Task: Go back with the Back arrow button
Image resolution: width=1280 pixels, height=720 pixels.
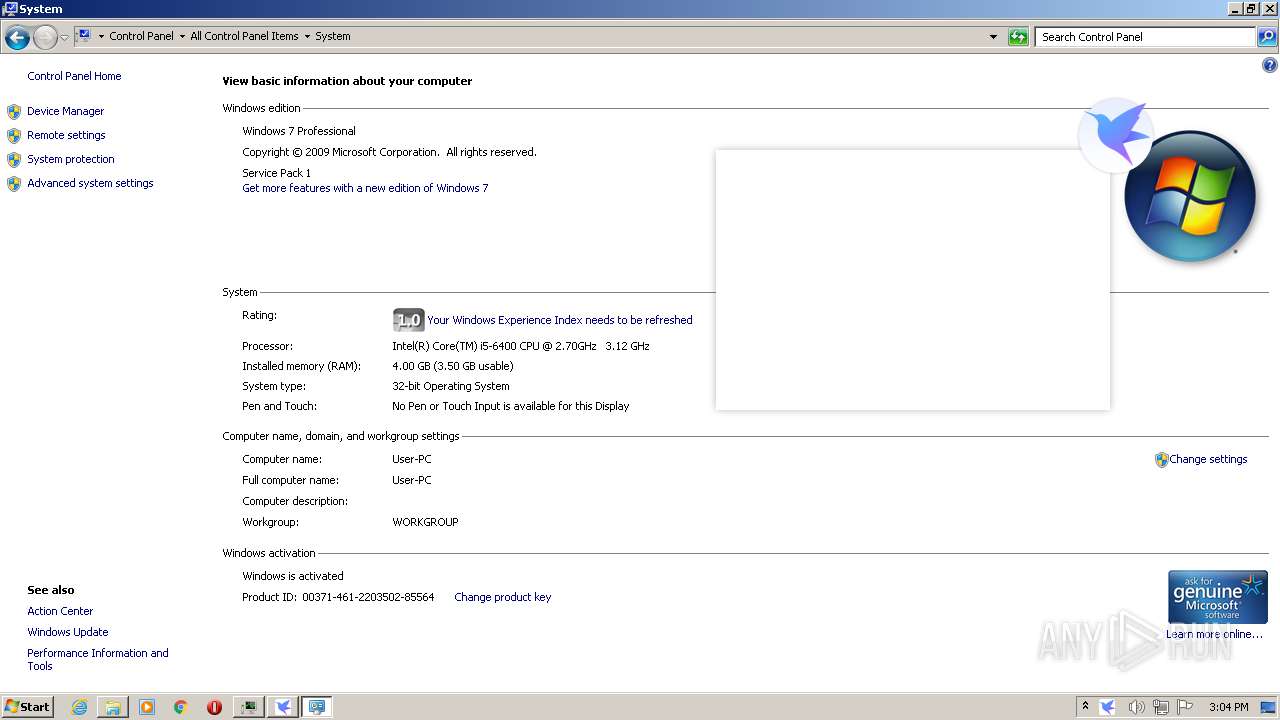Action: point(17,38)
